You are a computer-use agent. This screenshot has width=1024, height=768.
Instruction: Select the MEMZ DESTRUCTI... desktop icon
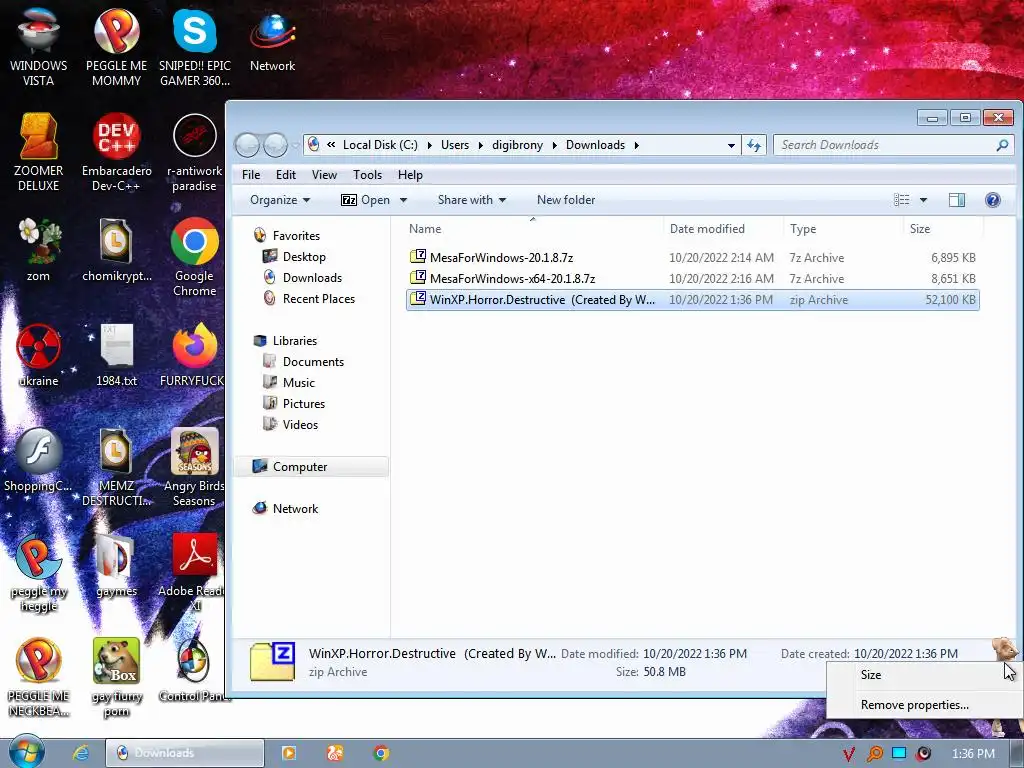click(x=116, y=468)
